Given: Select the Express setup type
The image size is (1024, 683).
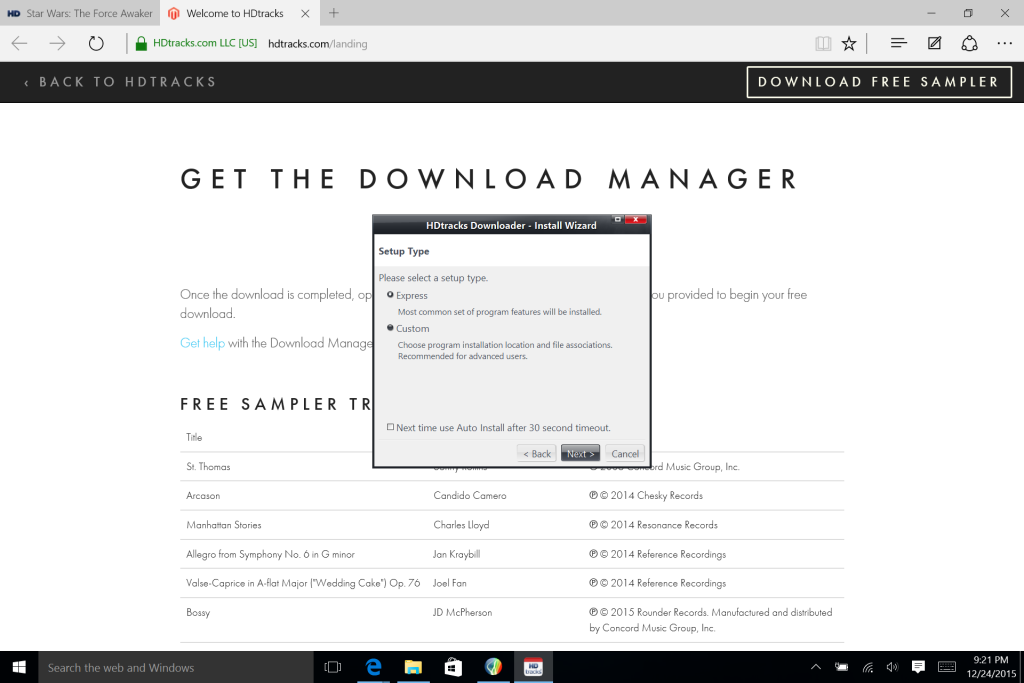Looking at the screenshot, I should pos(391,295).
